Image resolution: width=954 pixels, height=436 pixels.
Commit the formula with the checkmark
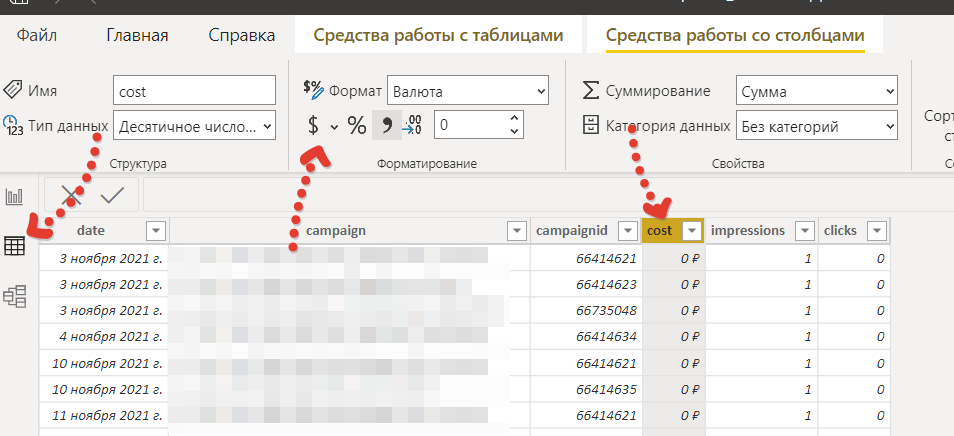point(112,195)
